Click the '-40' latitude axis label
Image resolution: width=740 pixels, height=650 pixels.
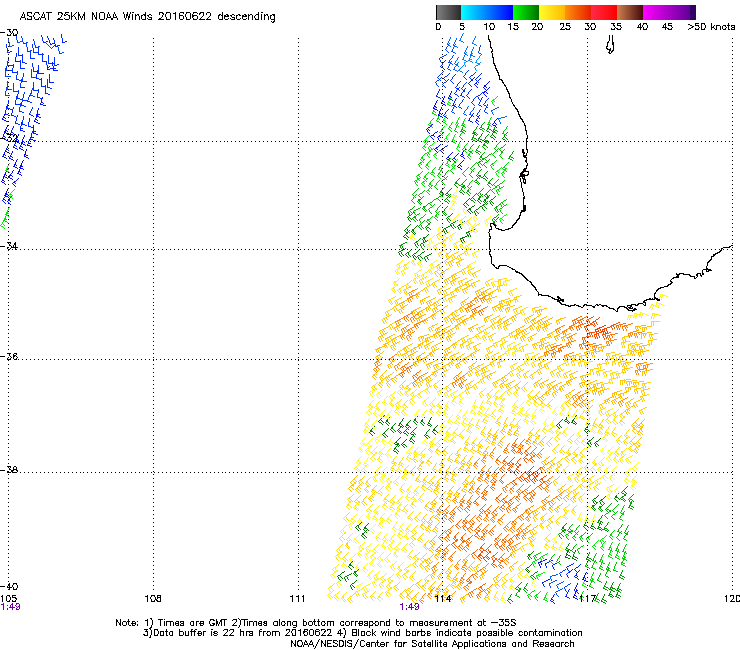tap(9, 586)
